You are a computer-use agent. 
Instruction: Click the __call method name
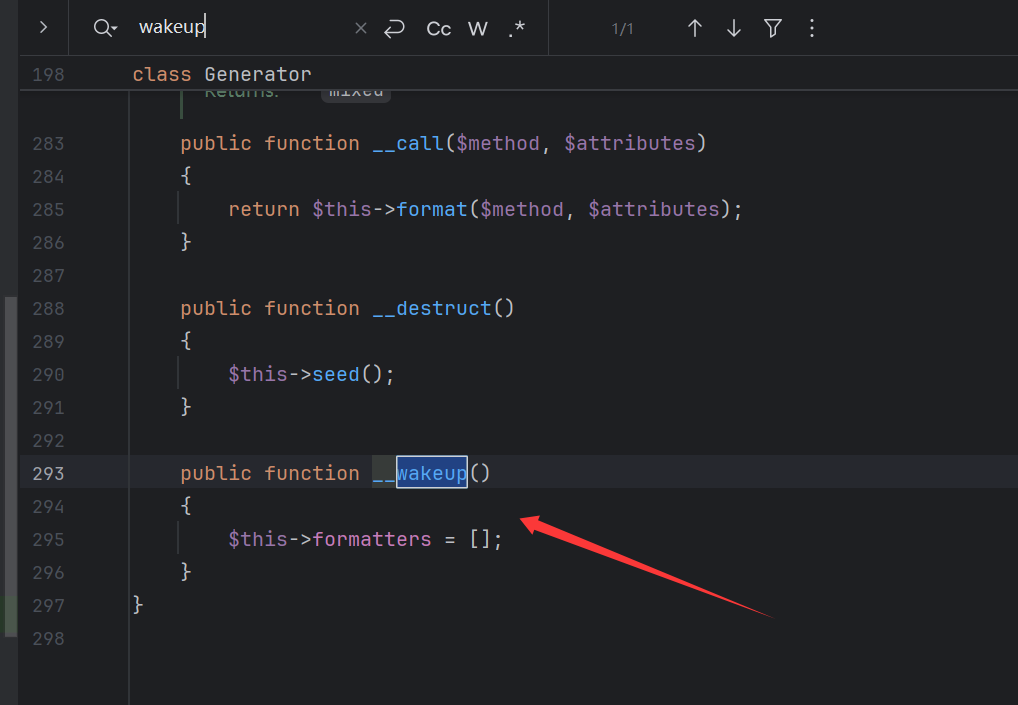[408, 143]
